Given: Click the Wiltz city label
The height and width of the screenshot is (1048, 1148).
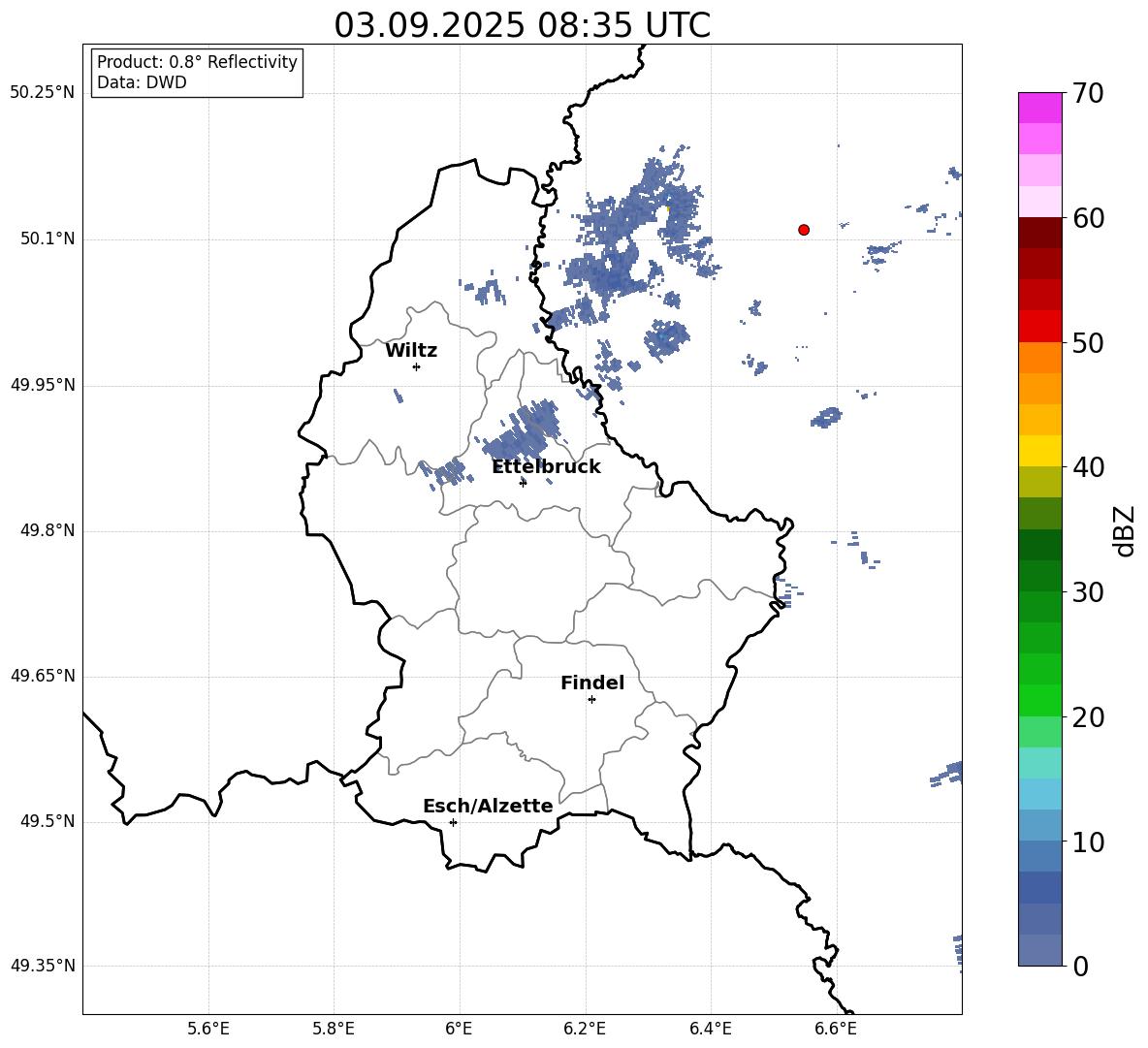Looking at the screenshot, I should coord(411,351).
